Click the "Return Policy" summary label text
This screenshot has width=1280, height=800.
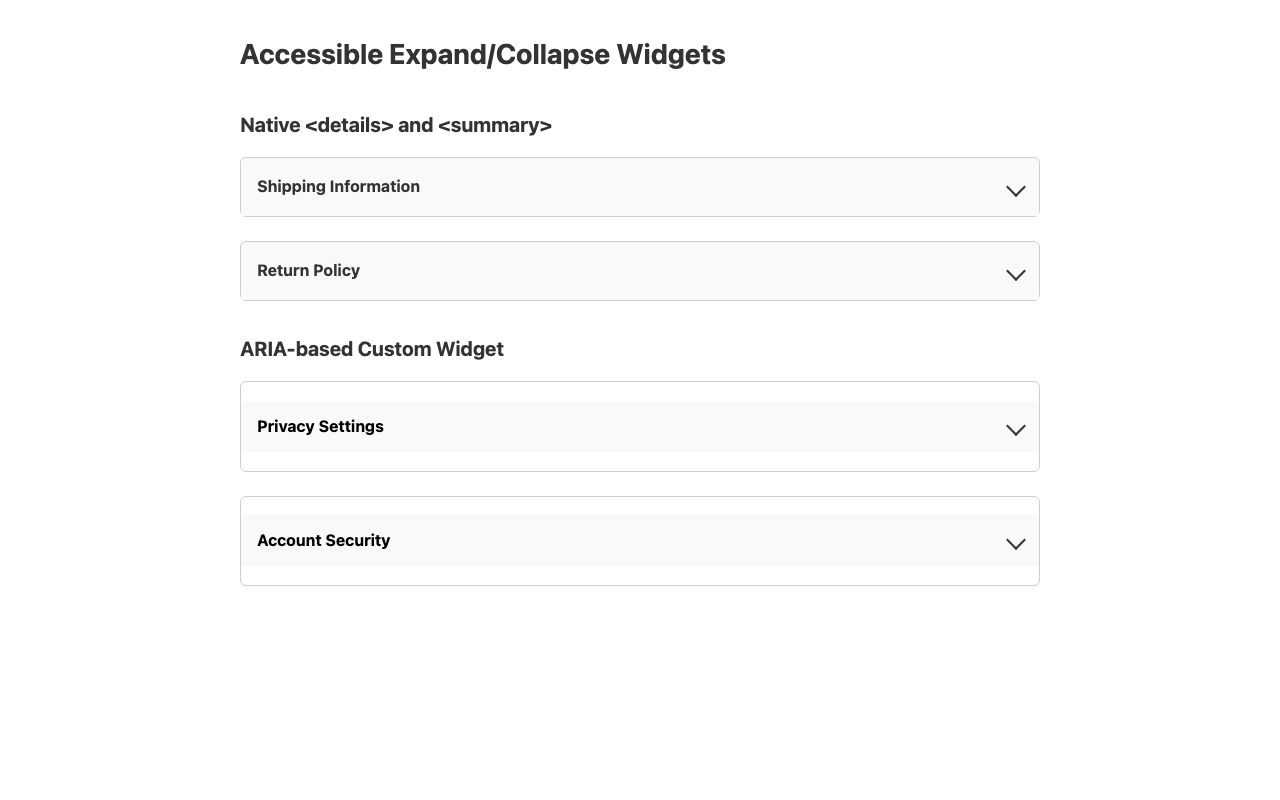[x=308, y=271]
